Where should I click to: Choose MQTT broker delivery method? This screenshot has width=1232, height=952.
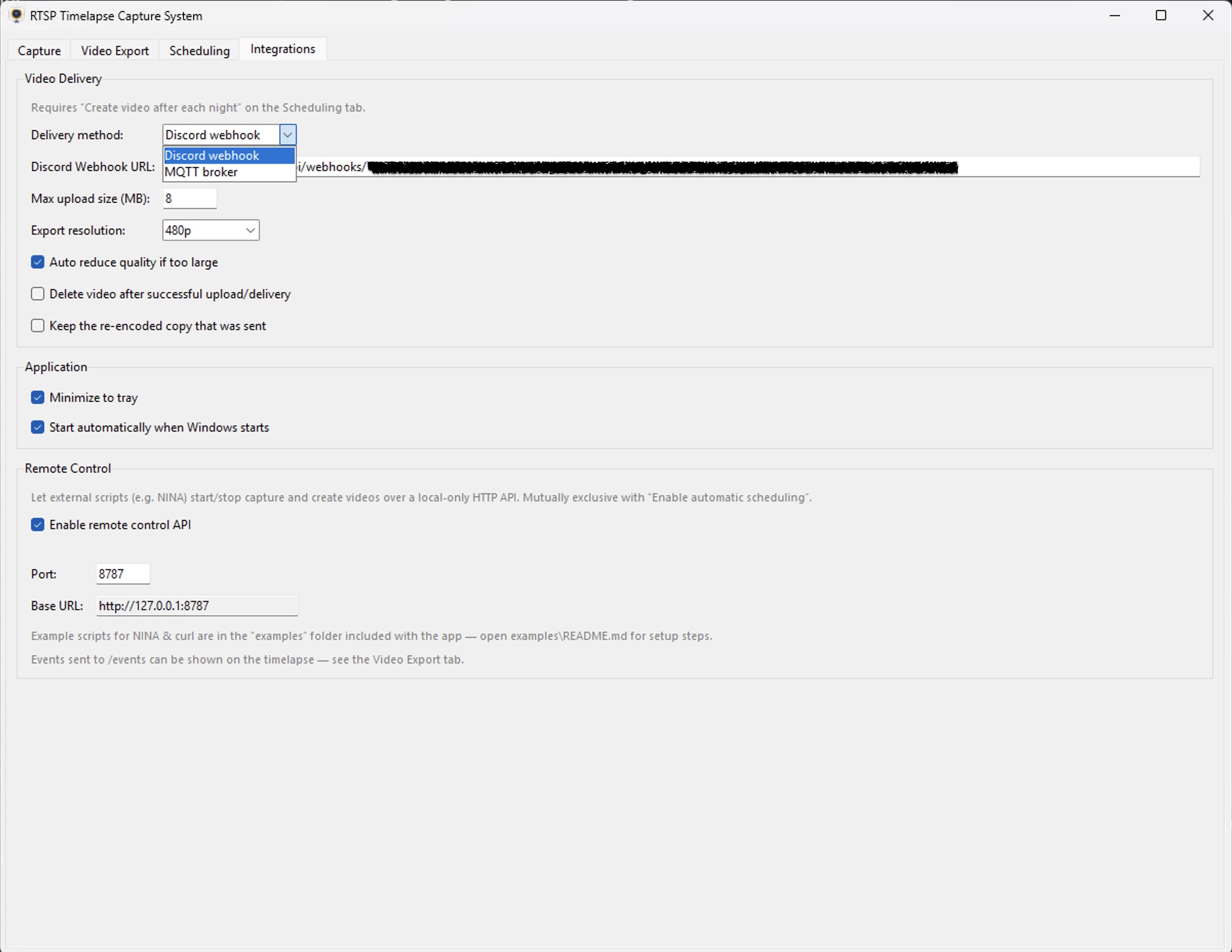(x=229, y=172)
